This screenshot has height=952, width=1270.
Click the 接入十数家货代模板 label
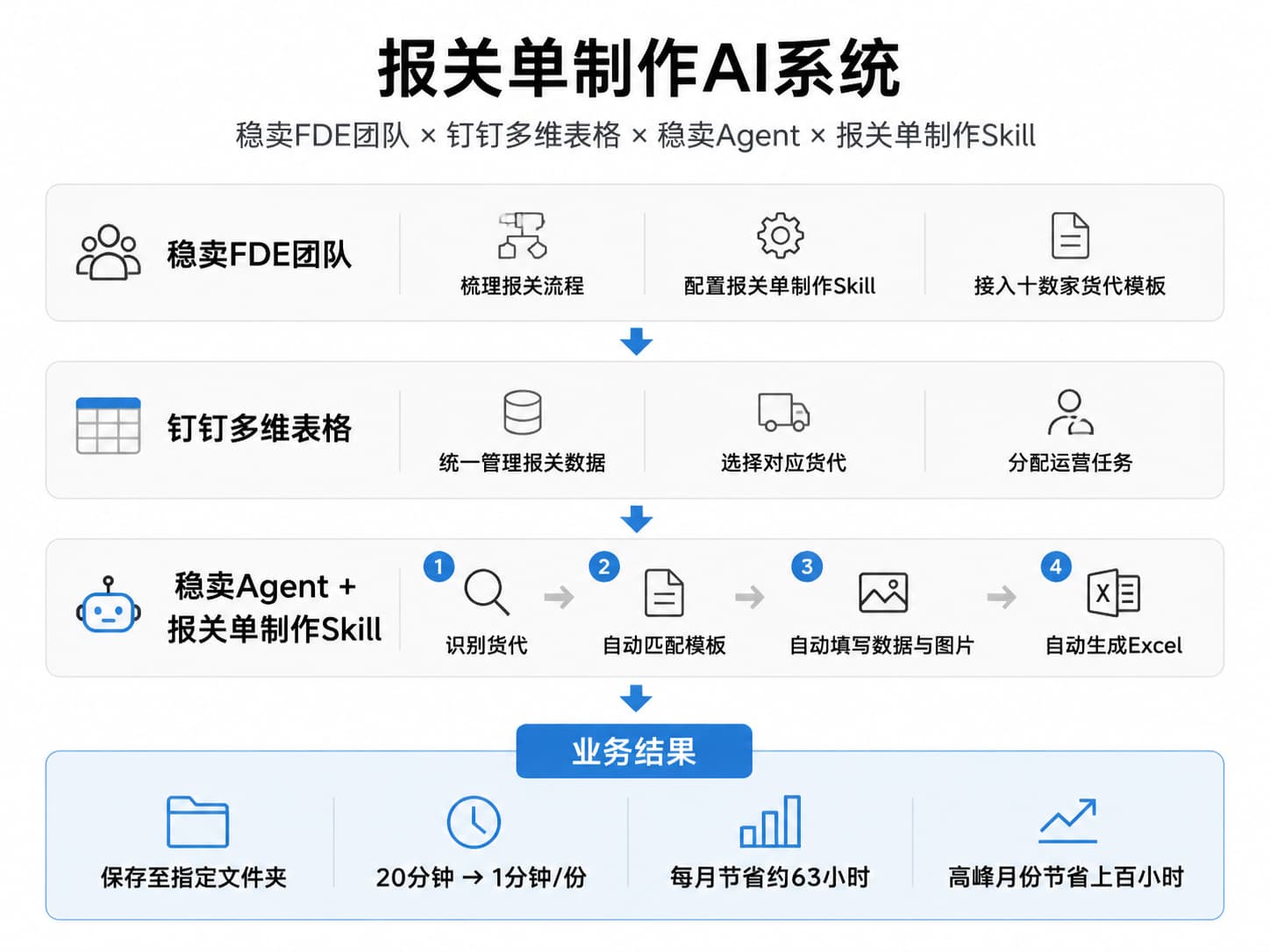click(x=1070, y=286)
